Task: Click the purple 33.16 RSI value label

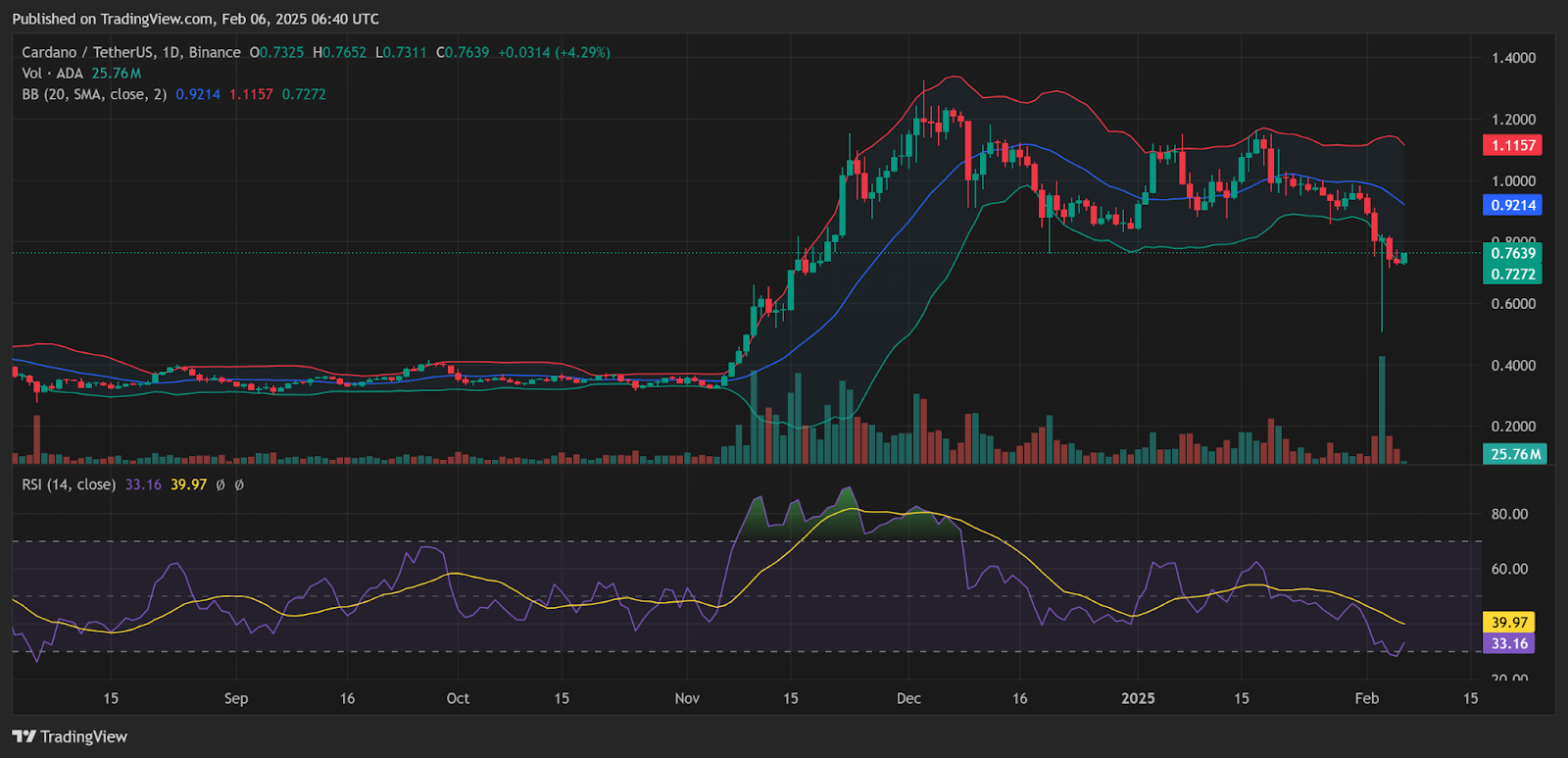Action: click(1509, 644)
